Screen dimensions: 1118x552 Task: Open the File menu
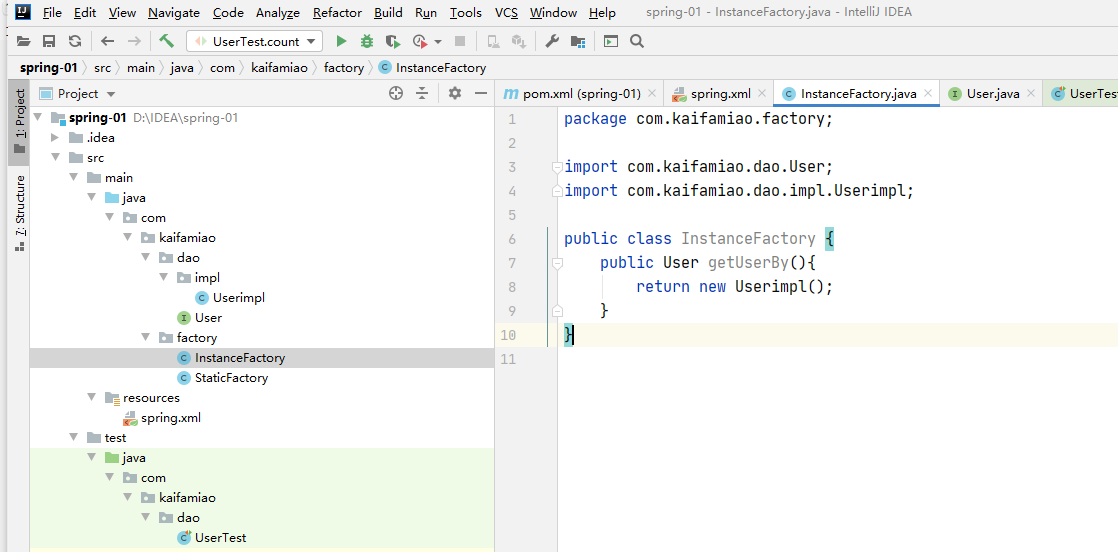pyautogui.click(x=52, y=13)
